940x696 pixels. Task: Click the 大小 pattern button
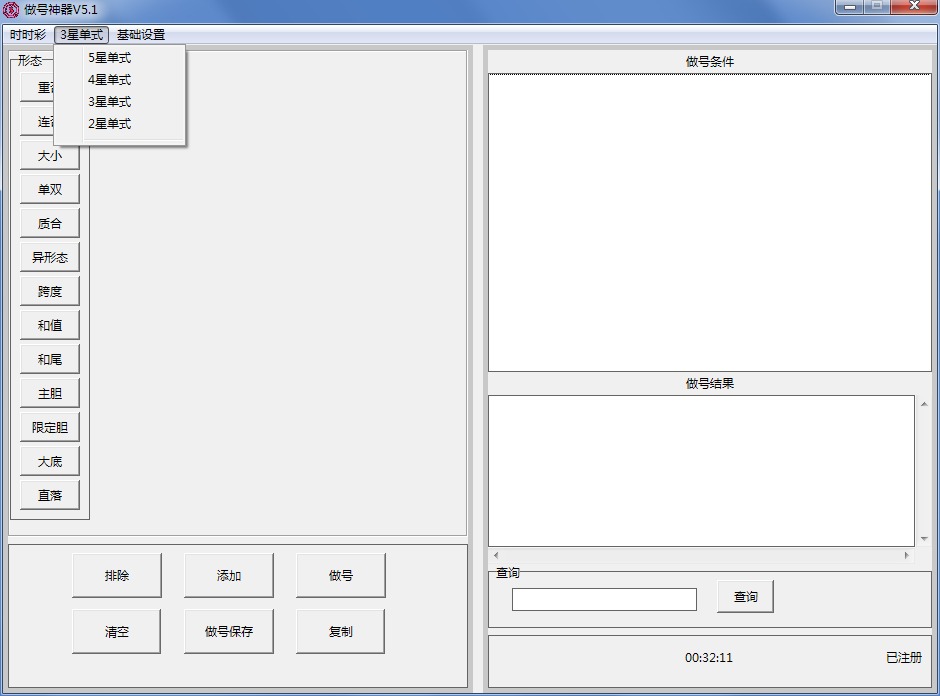pyautogui.click(x=50, y=156)
